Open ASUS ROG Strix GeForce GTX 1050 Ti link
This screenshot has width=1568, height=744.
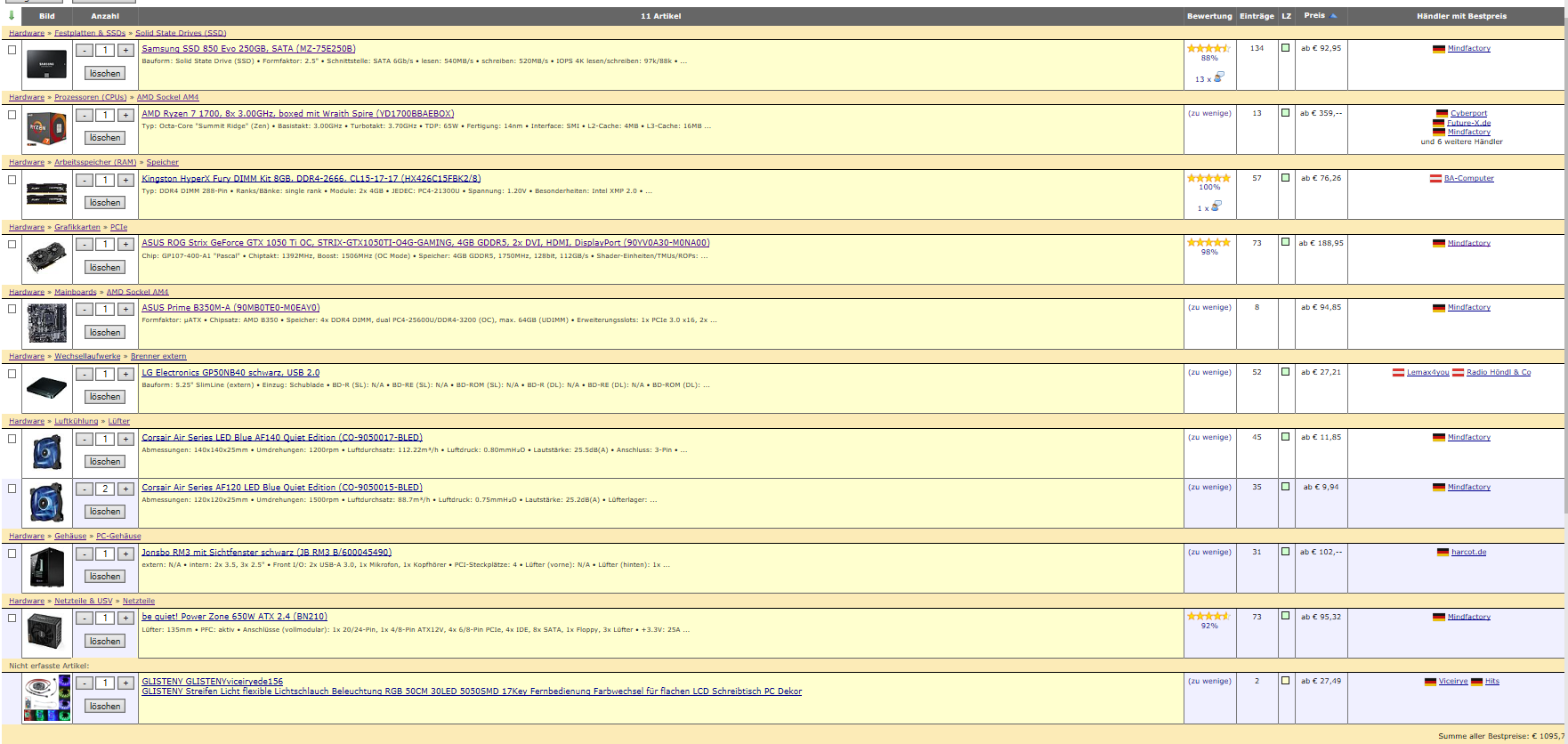coord(425,243)
